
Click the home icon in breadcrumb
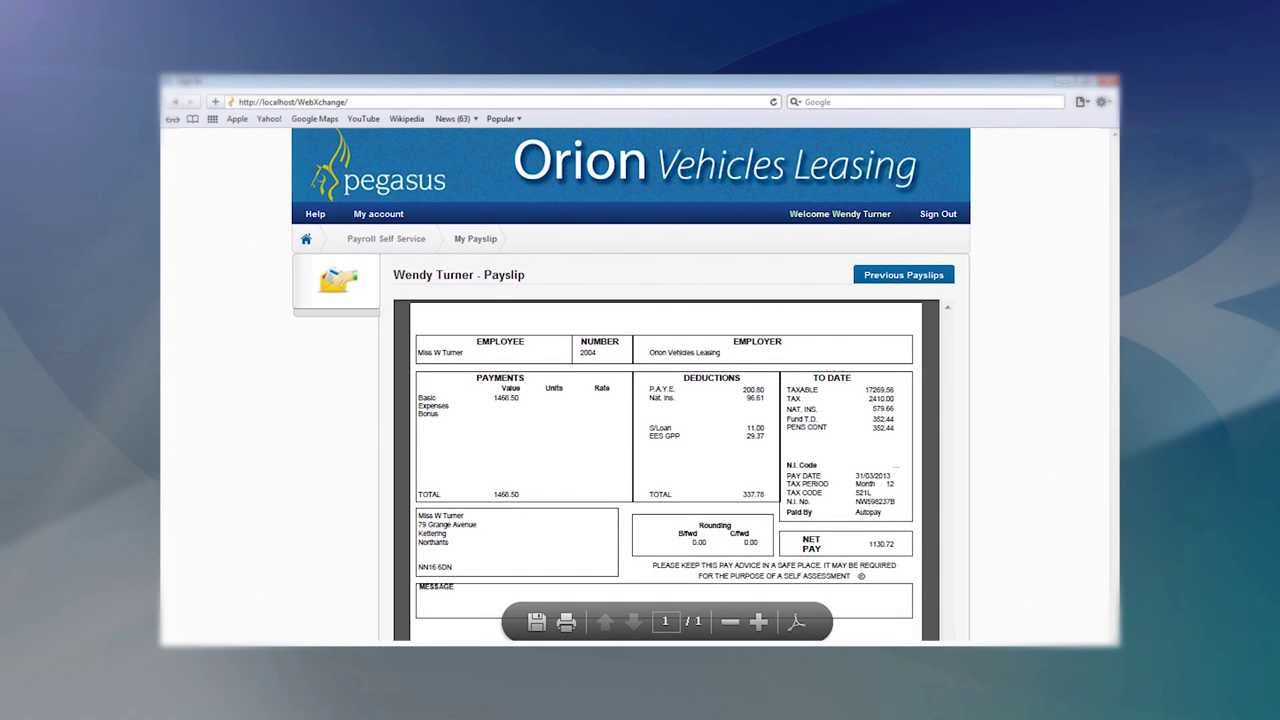pyautogui.click(x=306, y=239)
